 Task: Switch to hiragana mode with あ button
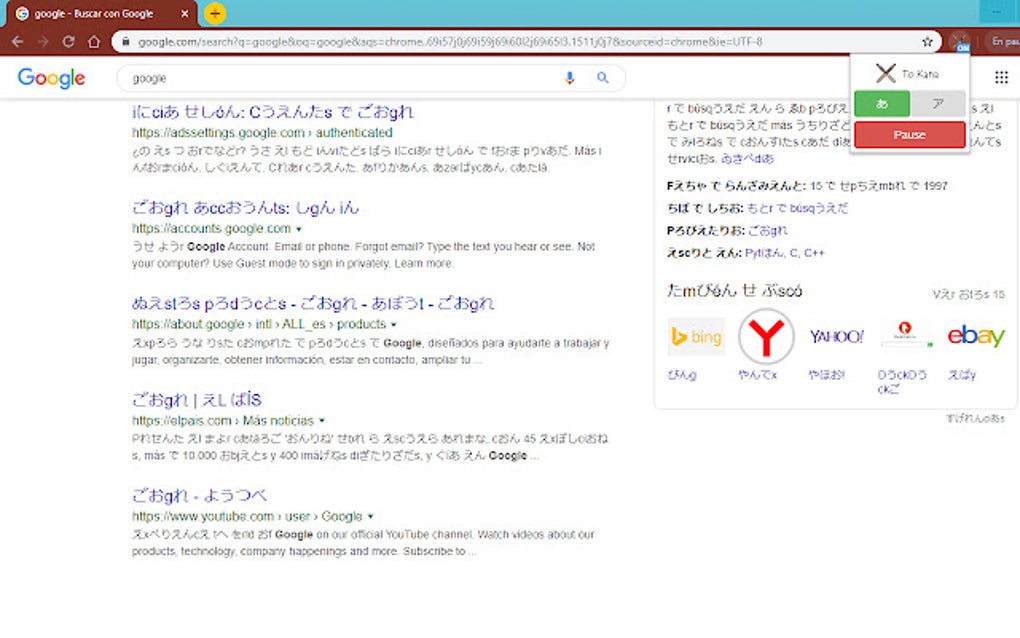881,104
